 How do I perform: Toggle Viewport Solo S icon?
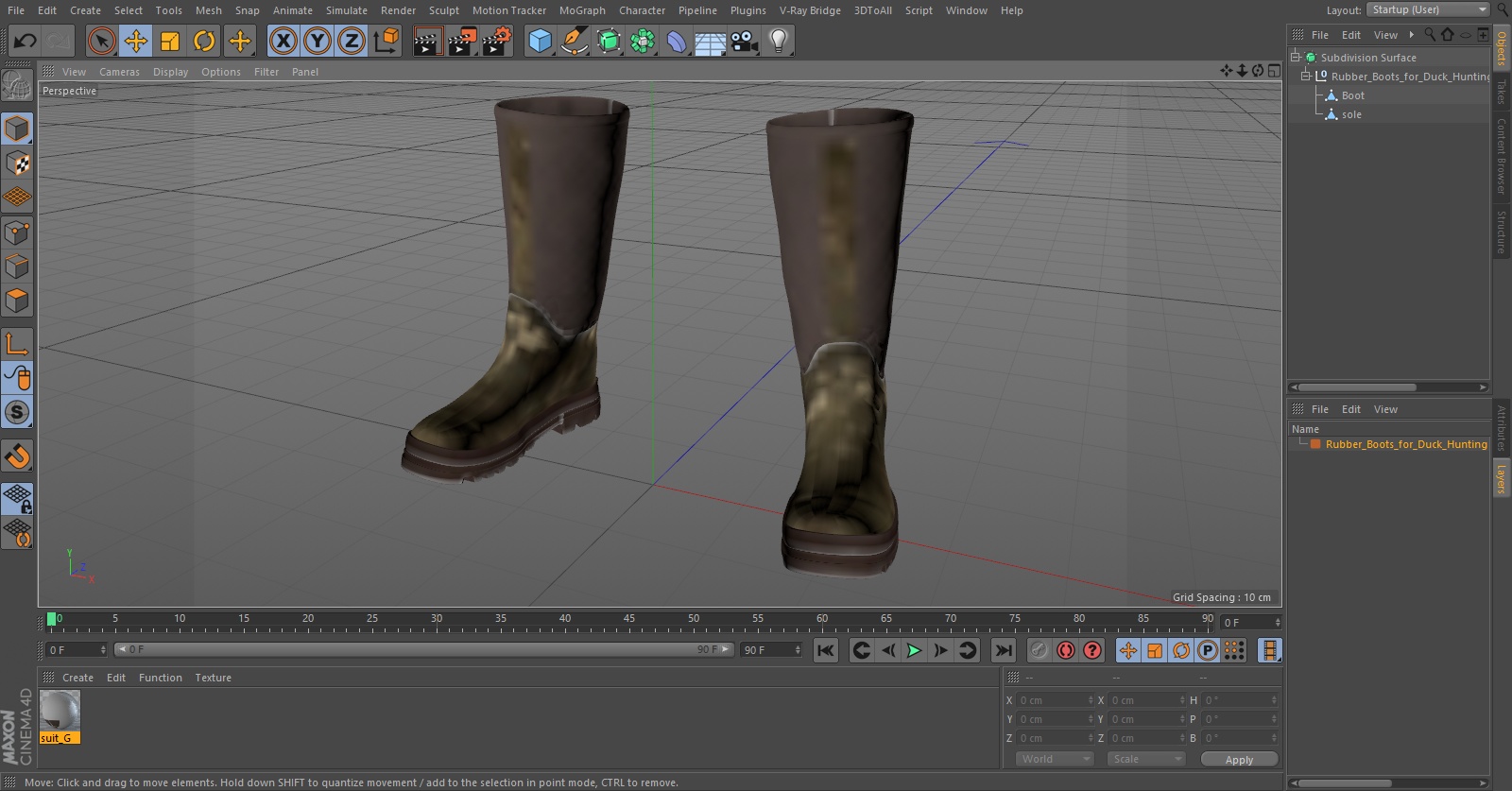17,412
